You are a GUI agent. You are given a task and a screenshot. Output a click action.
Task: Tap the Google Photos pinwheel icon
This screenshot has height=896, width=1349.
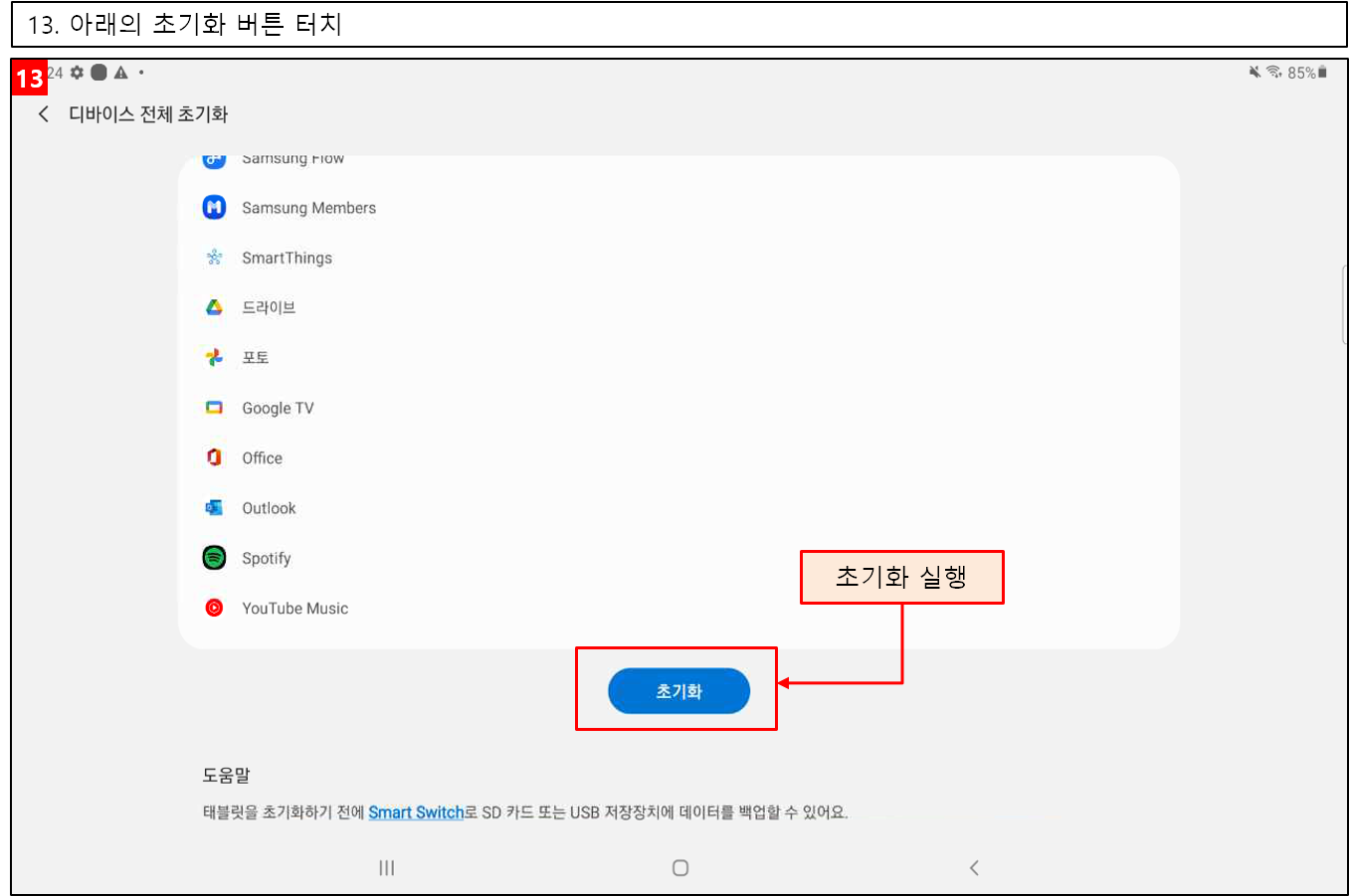click(x=214, y=357)
